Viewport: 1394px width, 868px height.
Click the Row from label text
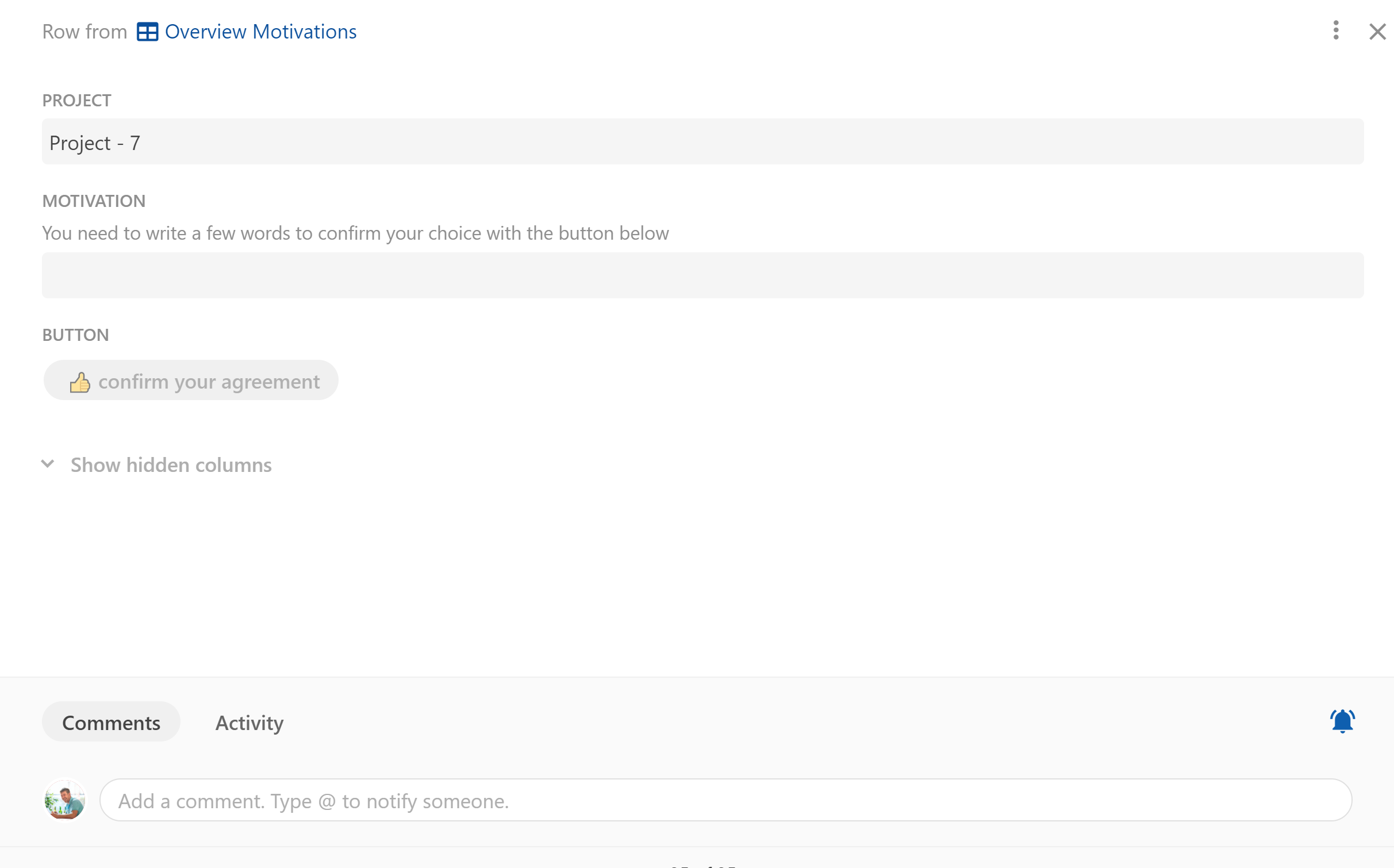(85, 32)
